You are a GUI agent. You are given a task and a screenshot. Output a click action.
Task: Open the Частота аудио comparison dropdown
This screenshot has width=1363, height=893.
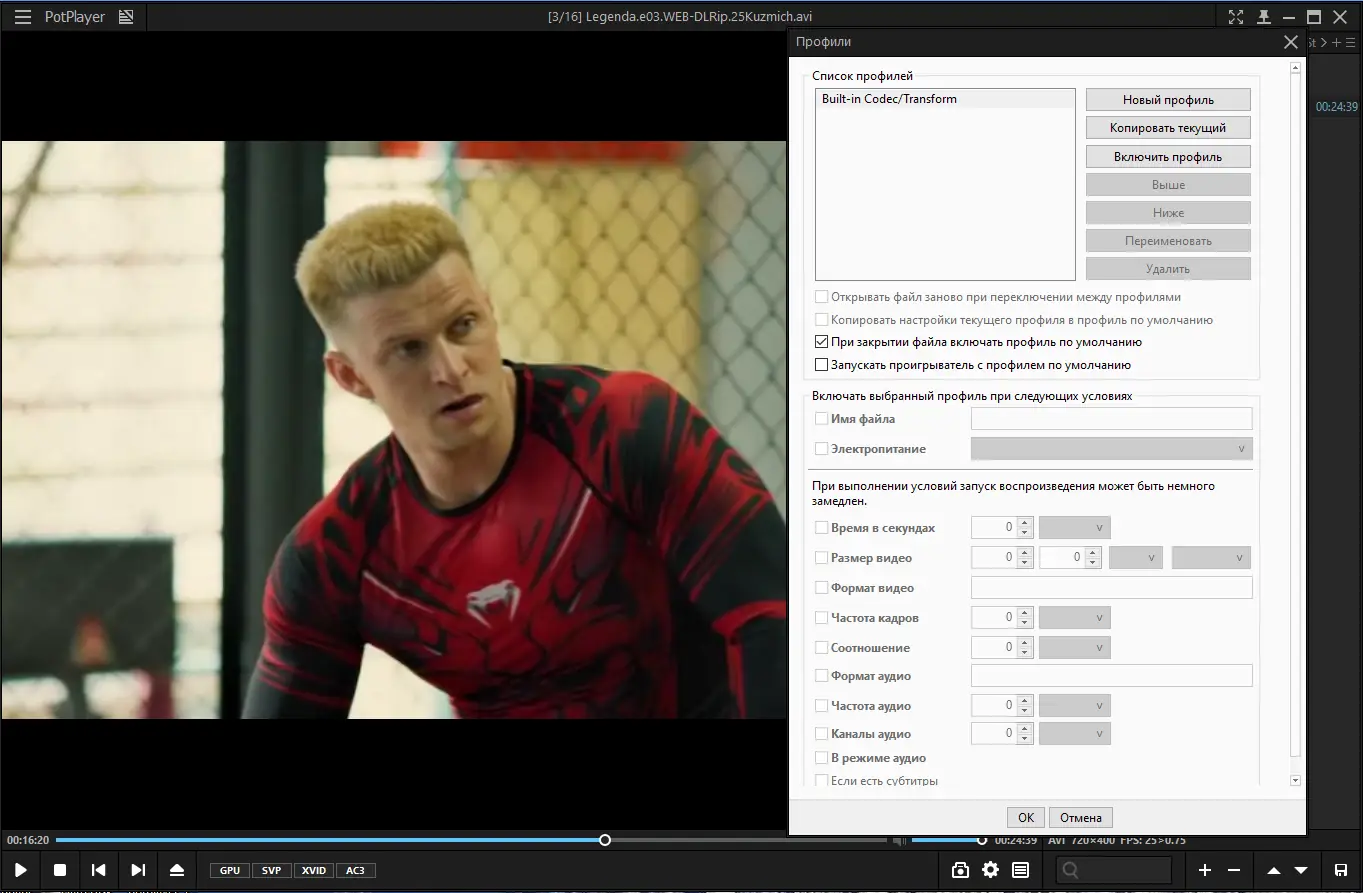point(1075,706)
